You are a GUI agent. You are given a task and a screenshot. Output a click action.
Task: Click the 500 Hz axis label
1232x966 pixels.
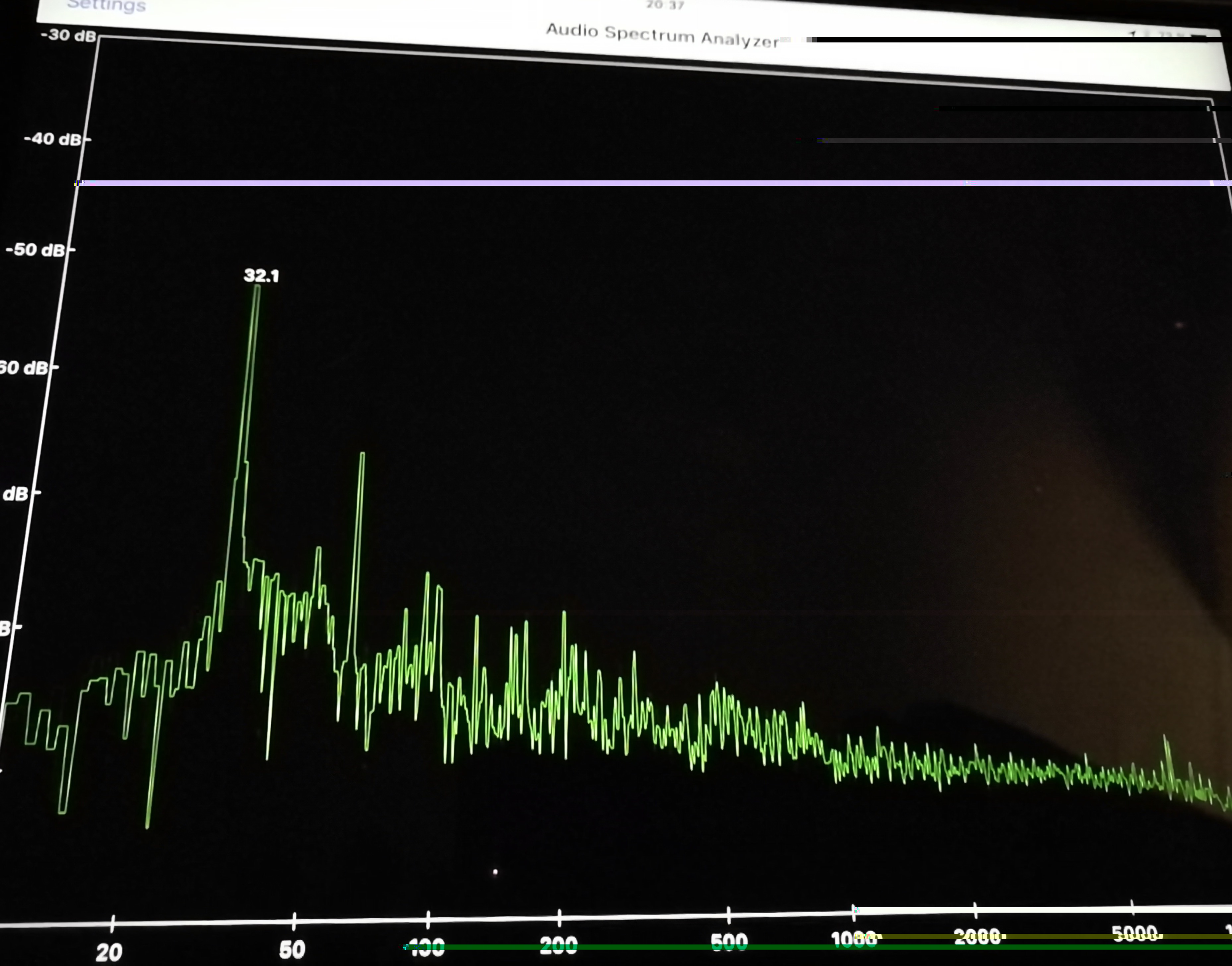[x=729, y=942]
